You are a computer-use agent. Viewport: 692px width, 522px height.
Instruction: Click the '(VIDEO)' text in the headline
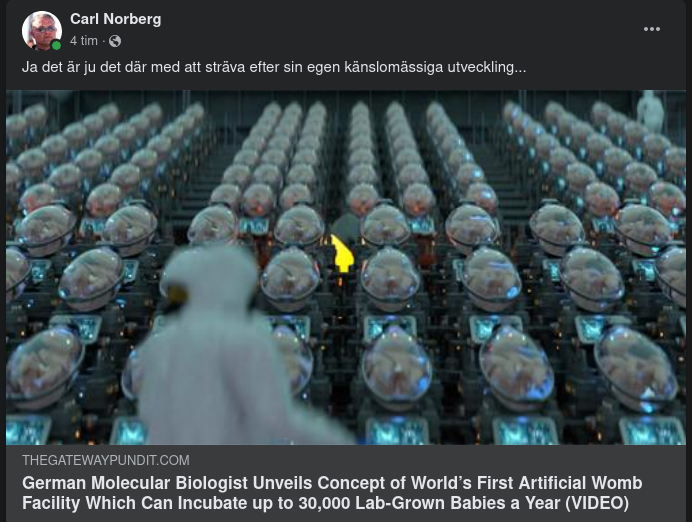point(597,503)
